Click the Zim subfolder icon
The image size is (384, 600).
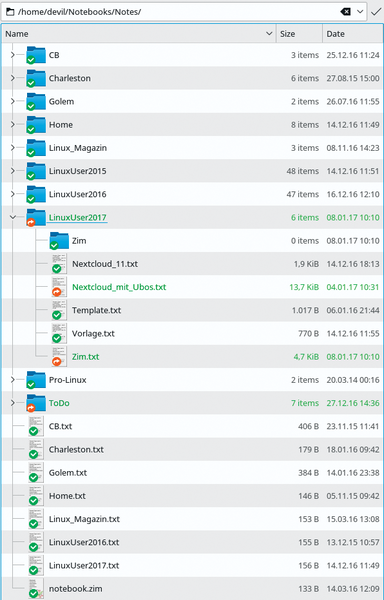tap(59, 241)
